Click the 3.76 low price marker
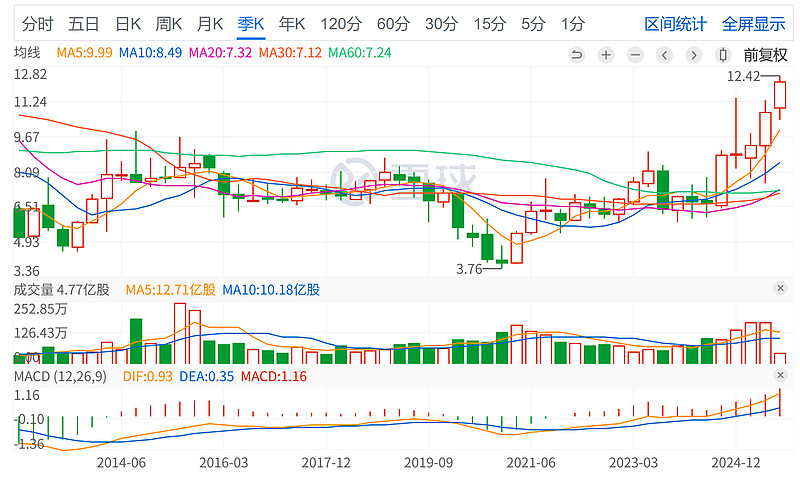Viewport: 800px width, 478px height. 469,269
